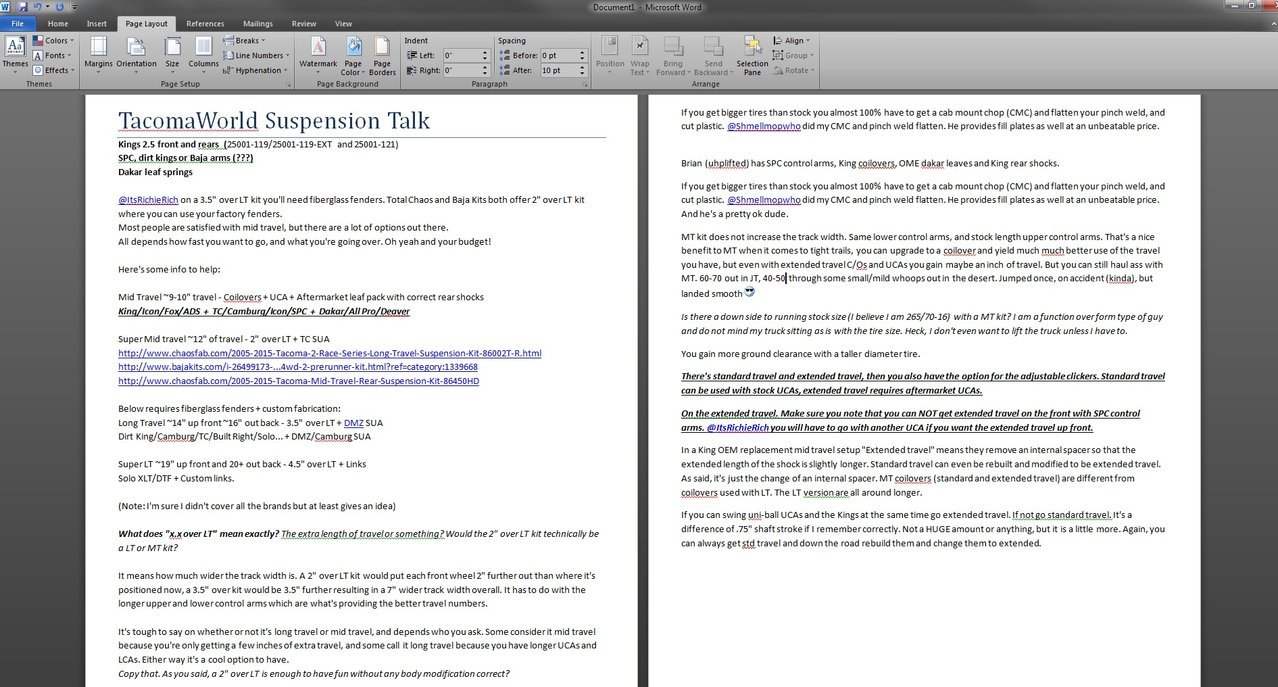Viewport: 1278px width, 687px height.
Task: Click the Word application icon in the title bar
Action: coord(6,7)
